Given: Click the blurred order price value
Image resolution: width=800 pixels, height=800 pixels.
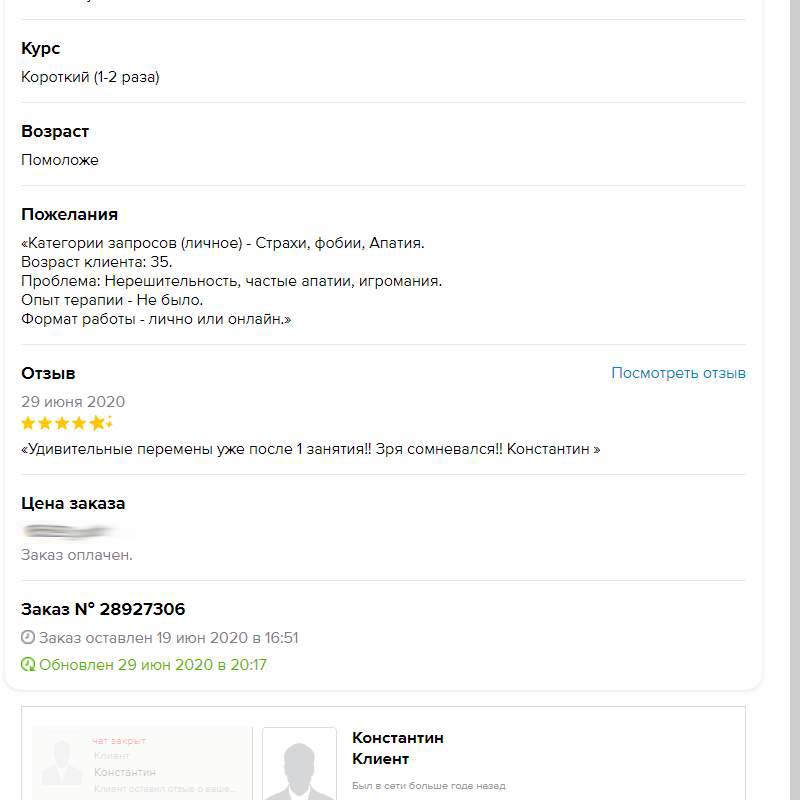Looking at the screenshot, I should click(70, 530).
